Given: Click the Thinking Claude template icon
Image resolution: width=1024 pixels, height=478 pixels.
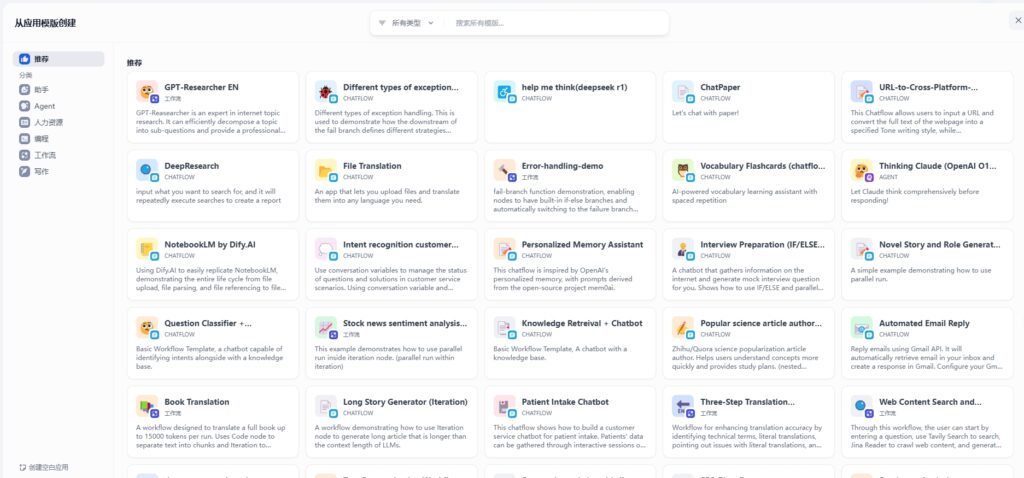Looking at the screenshot, I should click(x=862, y=170).
